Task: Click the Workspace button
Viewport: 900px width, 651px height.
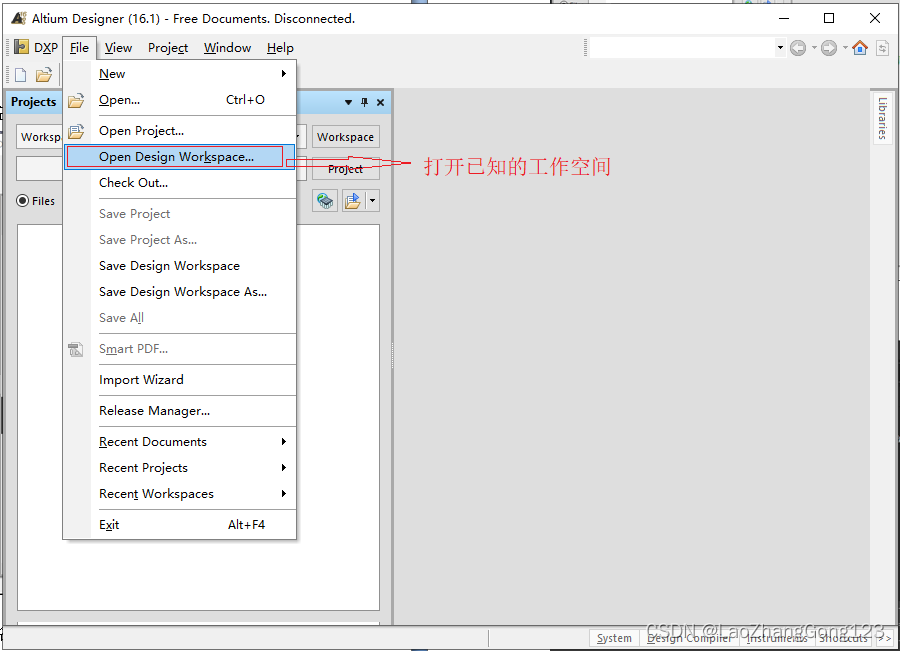Action: click(346, 137)
